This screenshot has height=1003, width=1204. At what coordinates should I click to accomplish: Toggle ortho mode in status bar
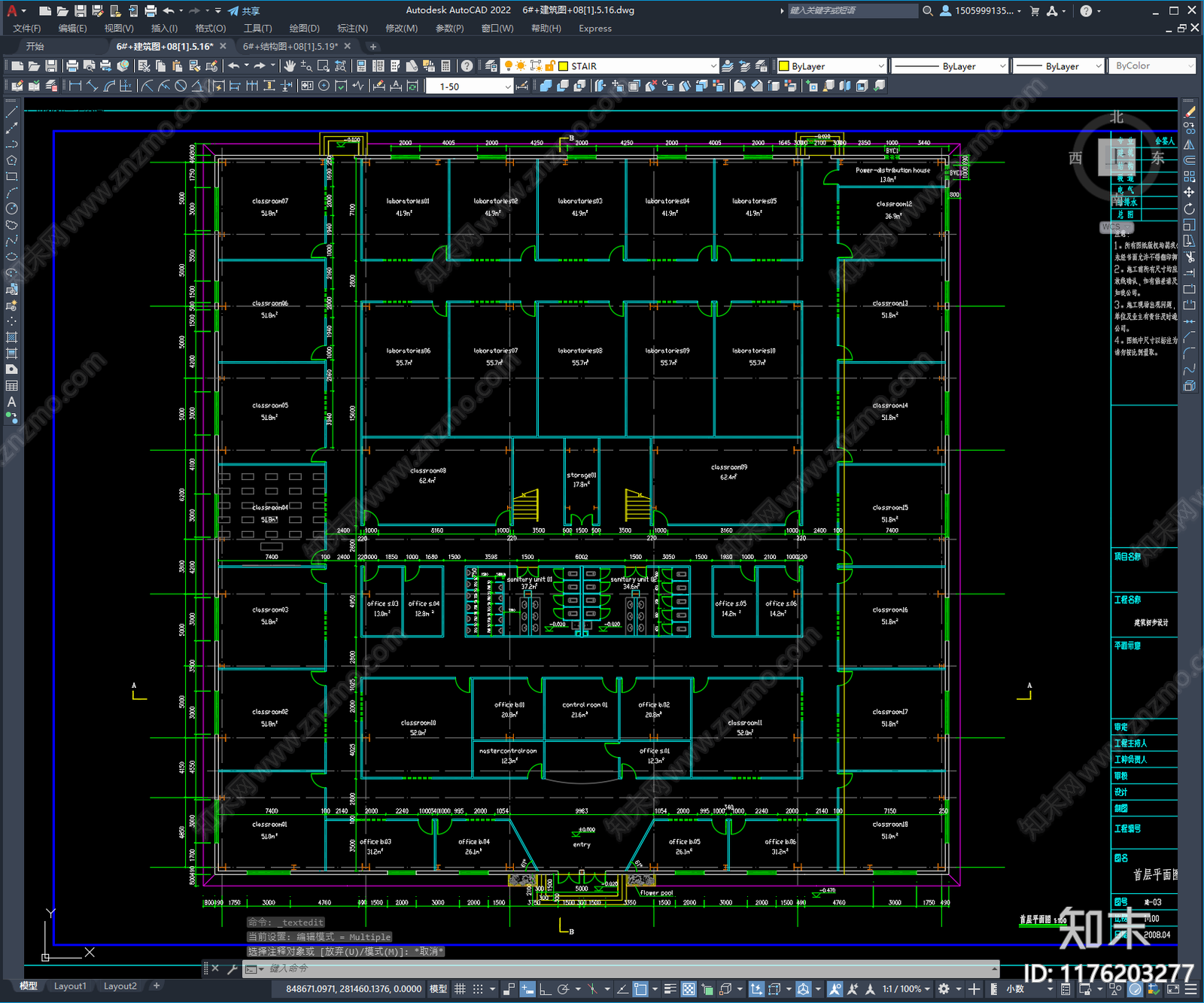(545, 989)
